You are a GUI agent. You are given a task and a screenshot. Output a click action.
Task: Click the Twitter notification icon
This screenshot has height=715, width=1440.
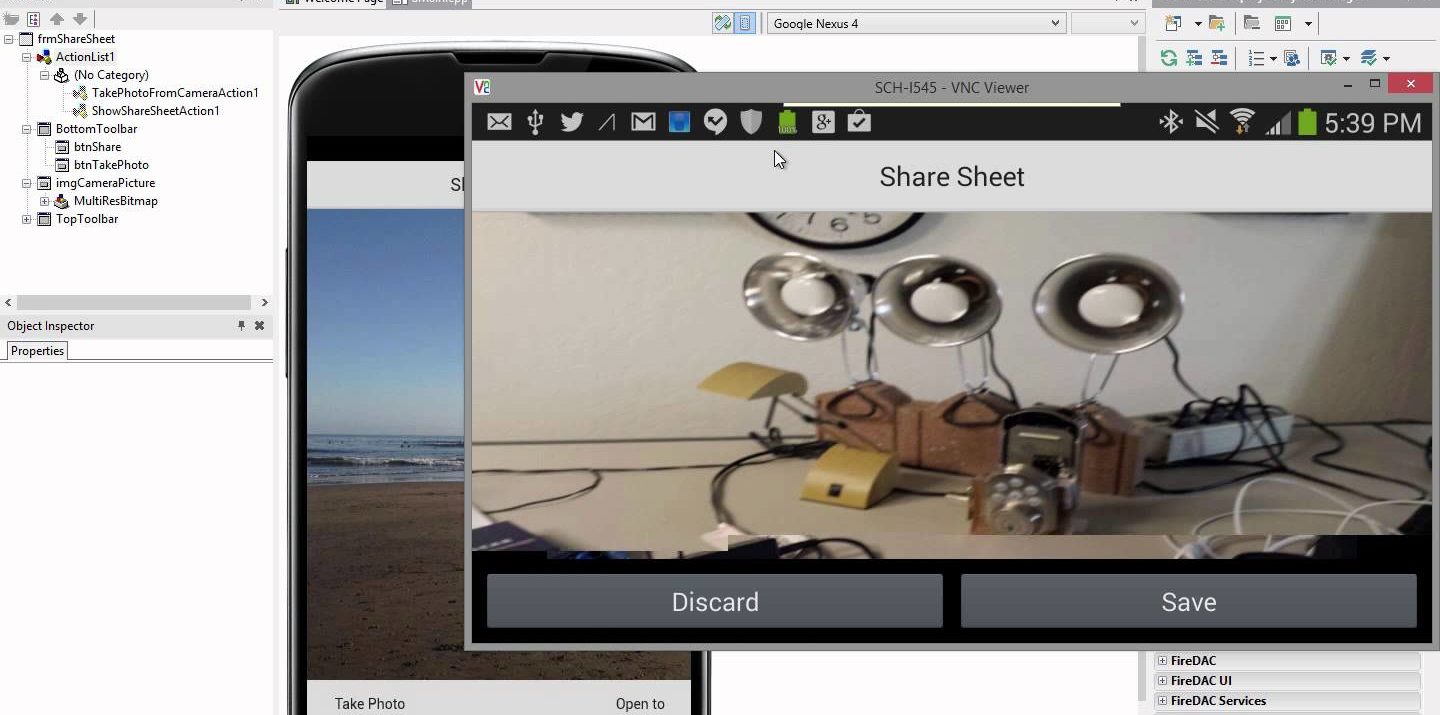pos(572,122)
